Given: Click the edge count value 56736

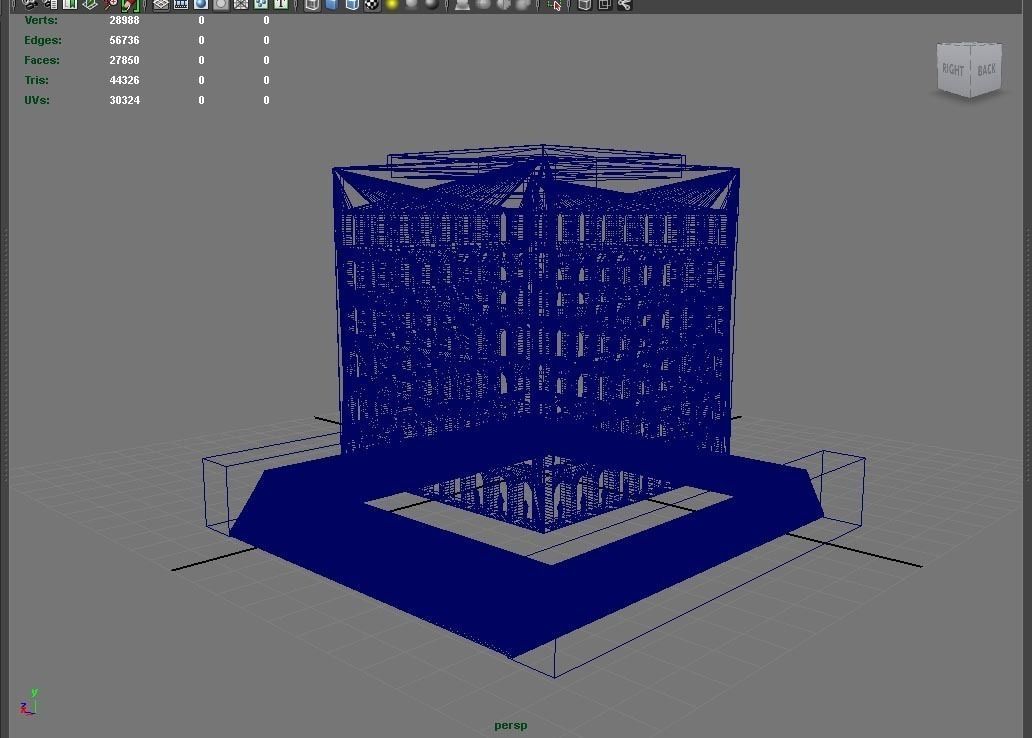Looking at the screenshot, I should pos(124,40).
